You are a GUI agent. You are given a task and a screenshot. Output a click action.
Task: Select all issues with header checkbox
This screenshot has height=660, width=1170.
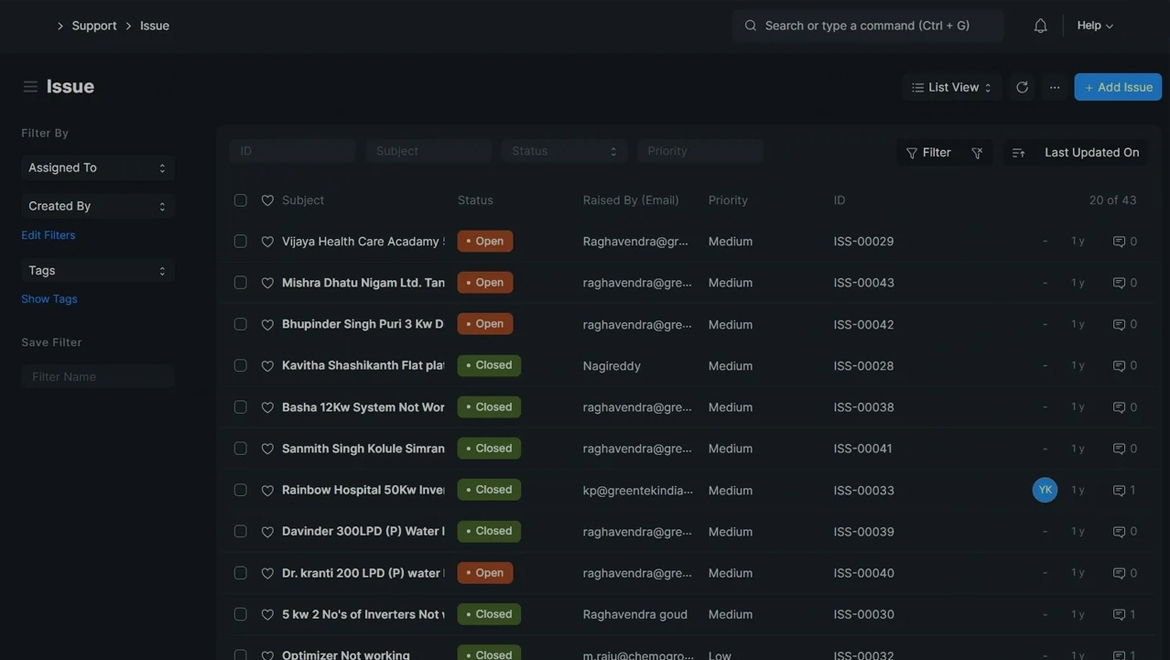240,200
